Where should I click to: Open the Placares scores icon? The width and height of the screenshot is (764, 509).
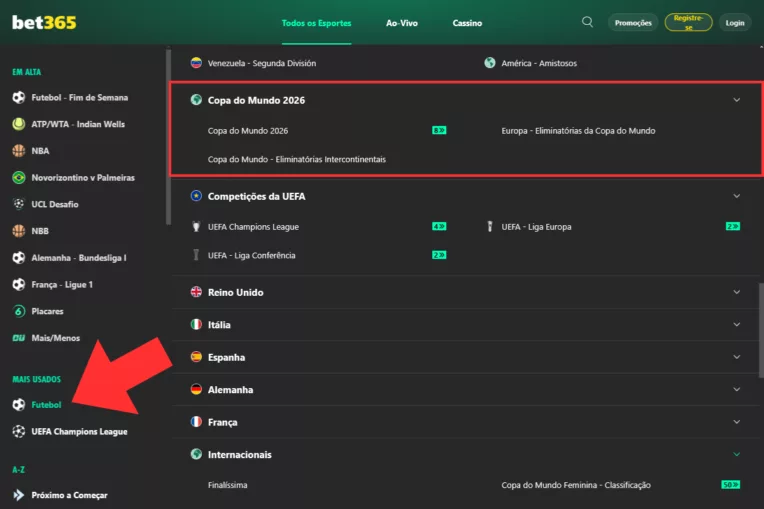click(x=18, y=311)
